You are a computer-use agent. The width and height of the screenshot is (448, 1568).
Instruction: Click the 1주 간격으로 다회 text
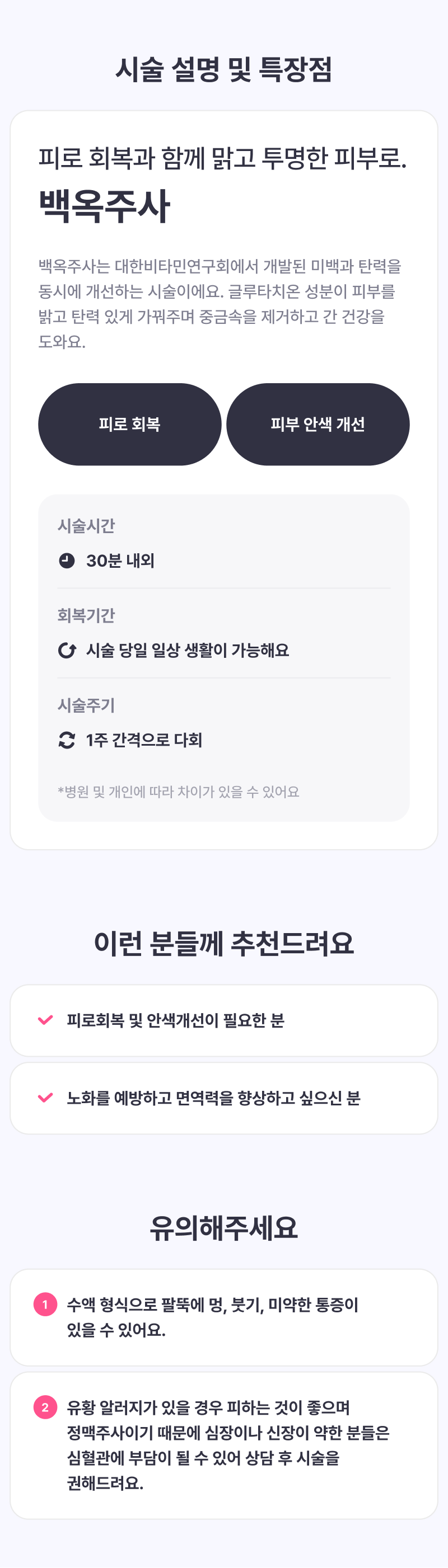tap(144, 740)
